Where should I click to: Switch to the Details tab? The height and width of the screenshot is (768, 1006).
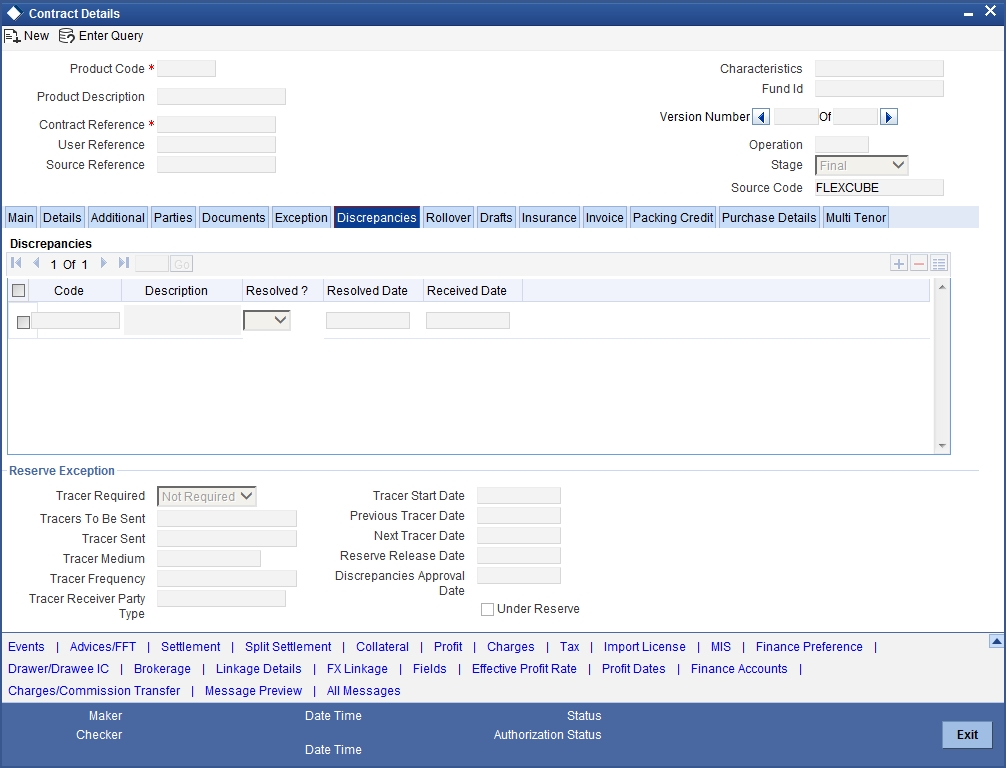pos(62,218)
